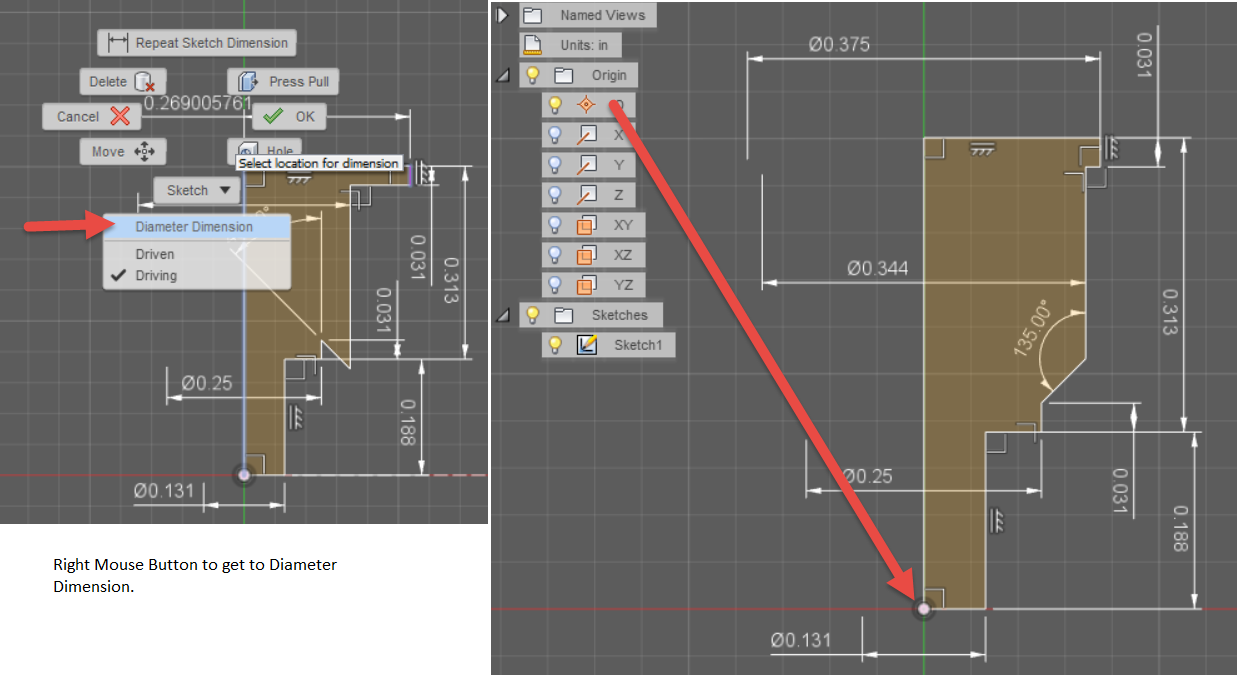
Task: Collapse the Sketches folder triangle
Action: pyautogui.click(x=502, y=314)
